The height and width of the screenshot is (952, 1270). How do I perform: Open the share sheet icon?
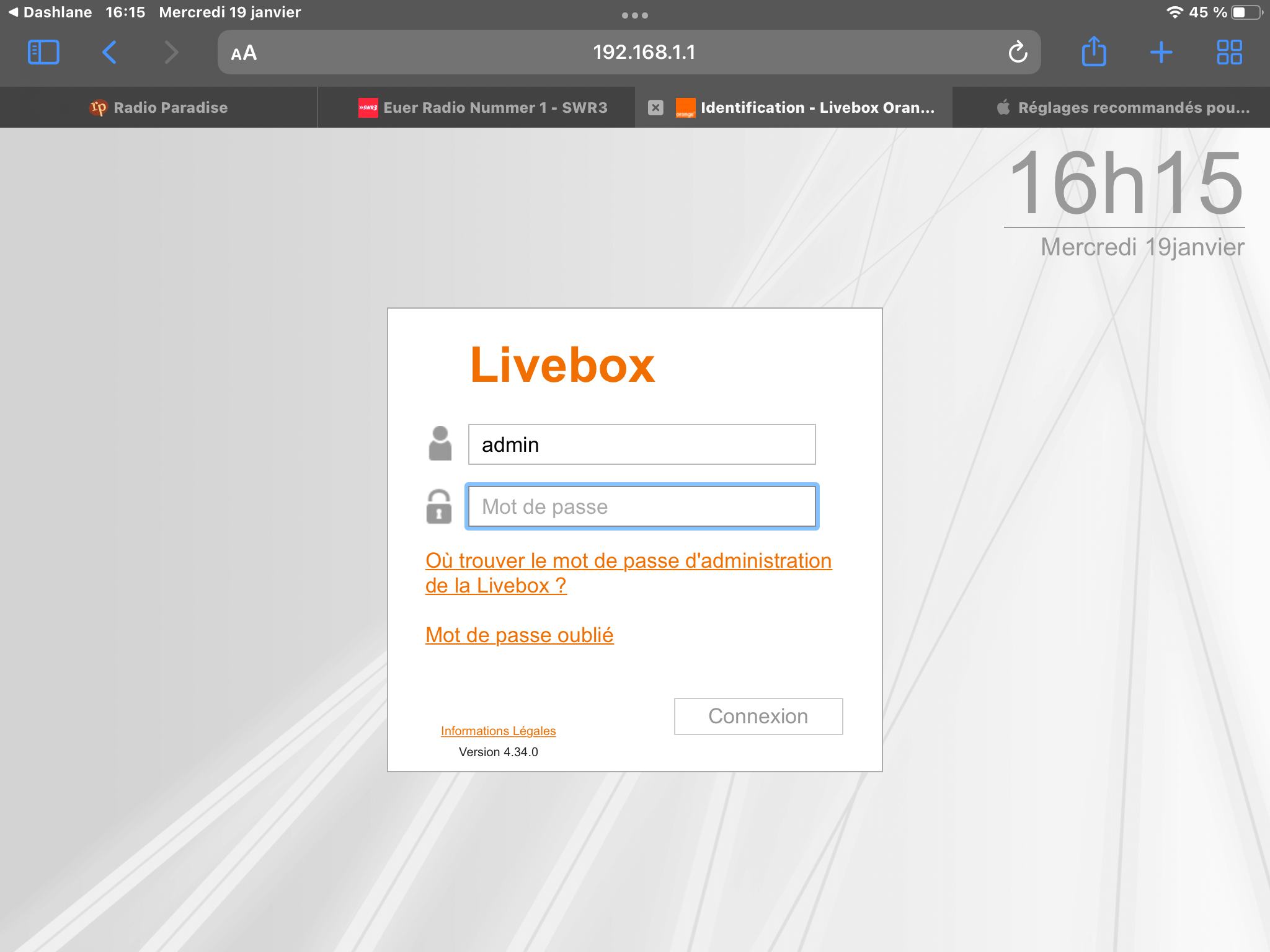pyautogui.click(x=1094, y=52)
